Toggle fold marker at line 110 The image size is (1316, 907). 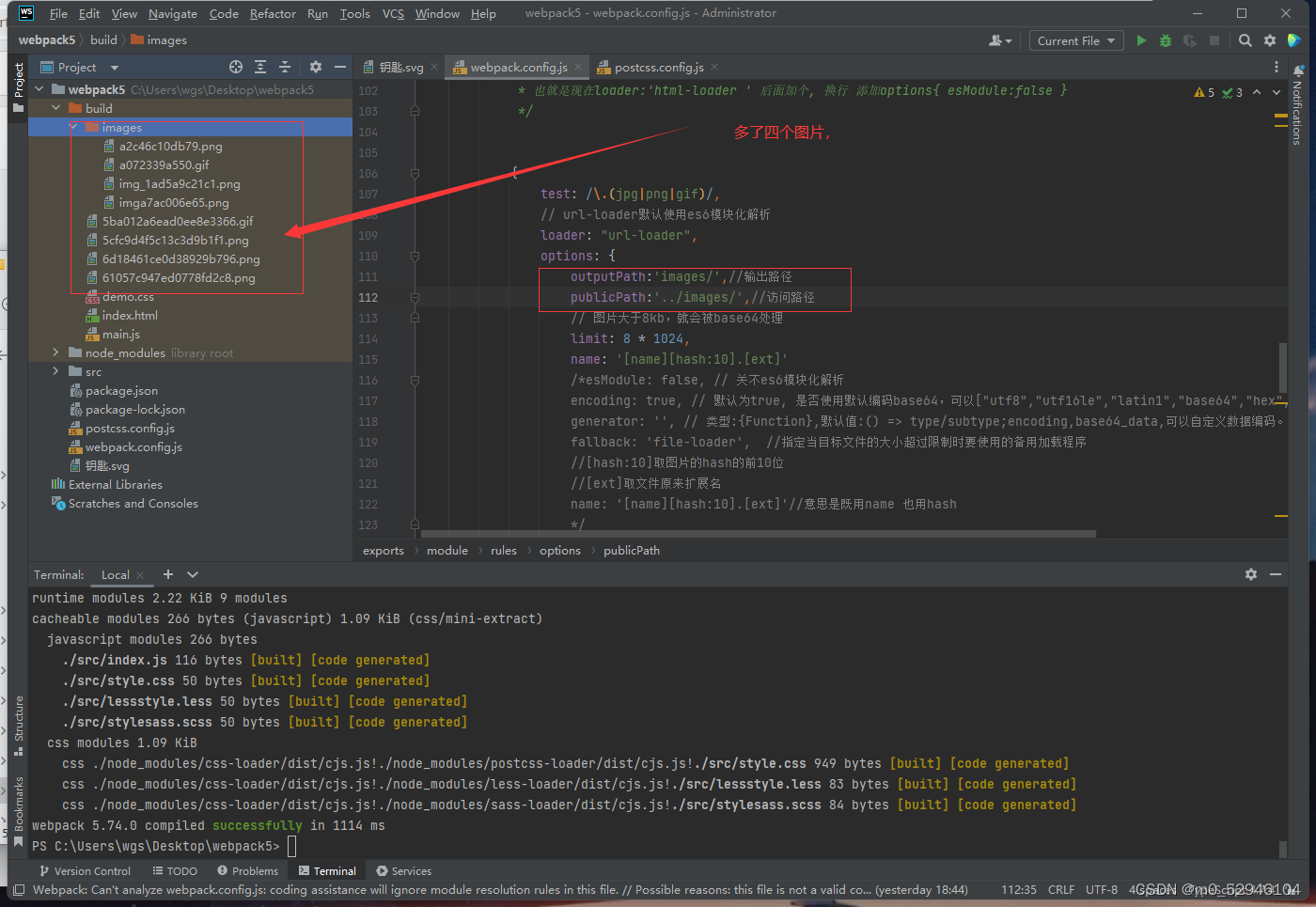click(415, 256)
